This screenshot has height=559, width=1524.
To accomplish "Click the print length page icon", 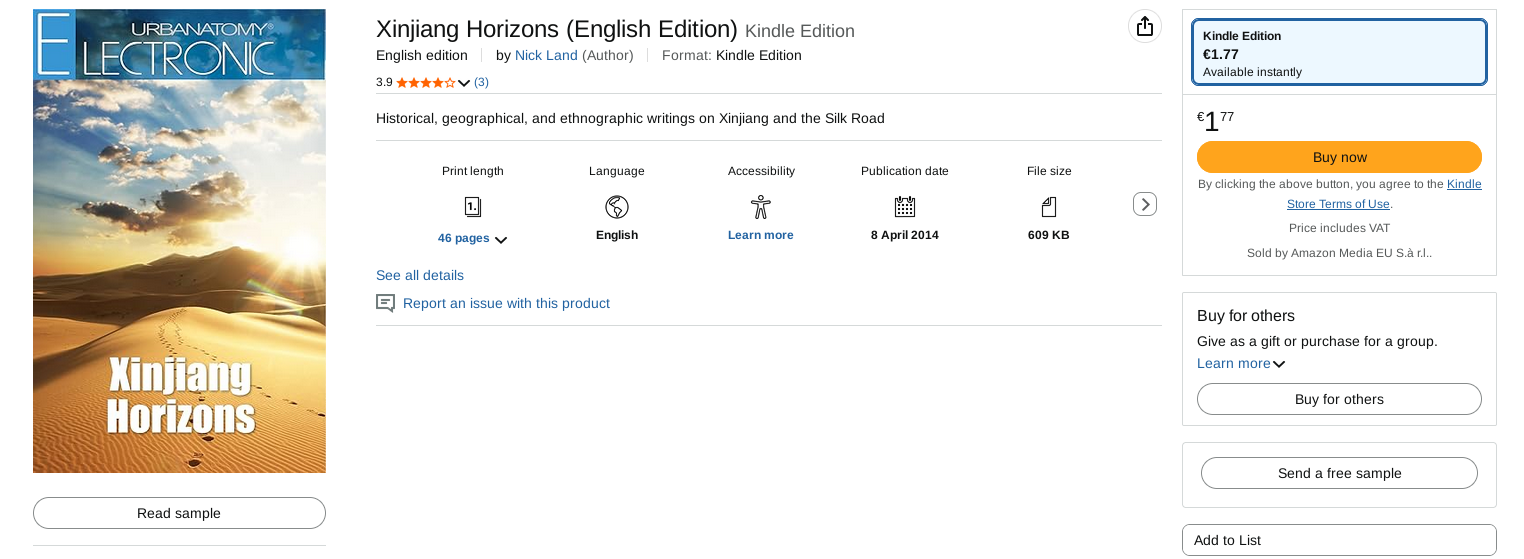I will coord(473,207).
